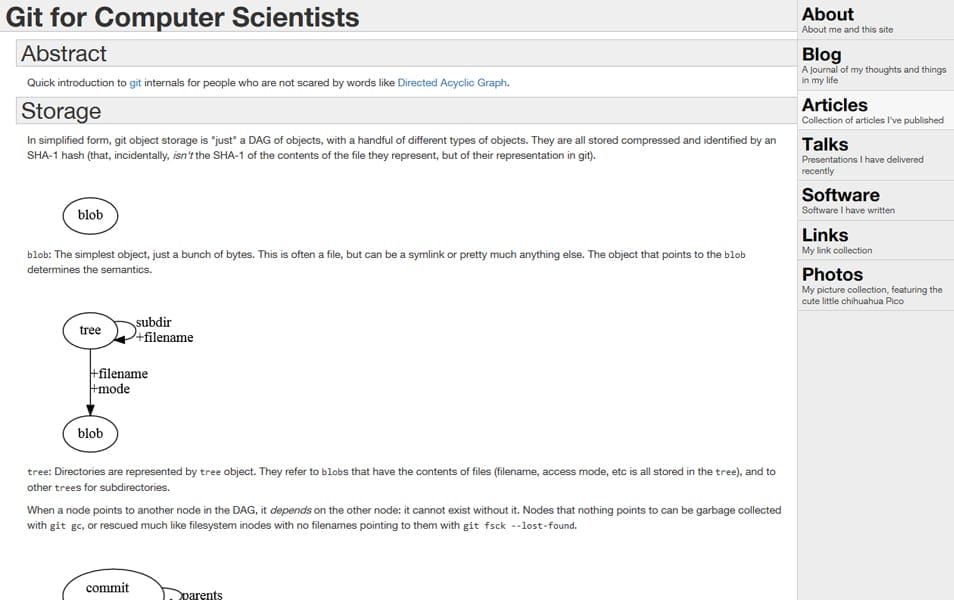Browse the Articles collection
Viewport: 954px width, 600px height.
(834, 105)
